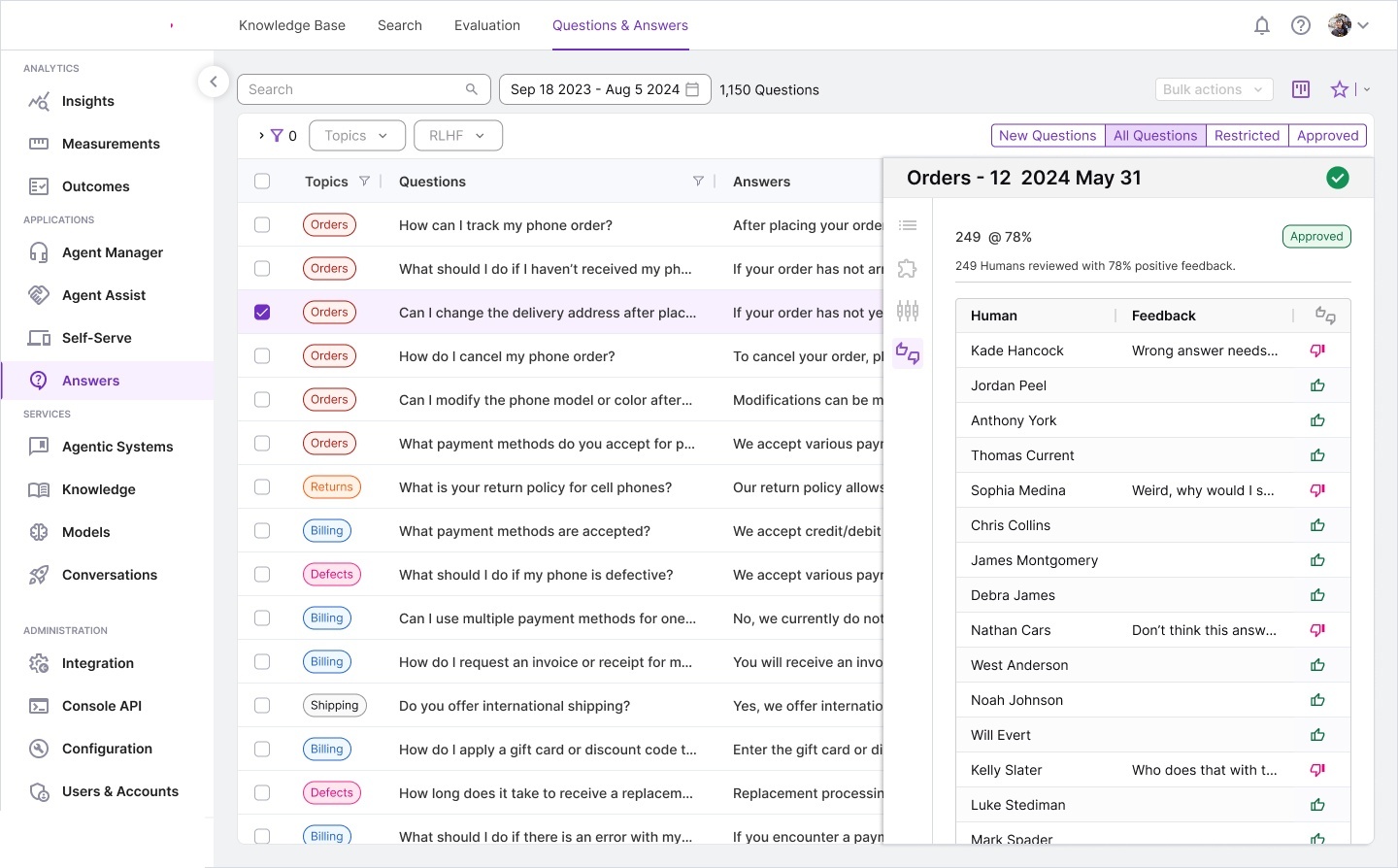
Task: Open Agent Manager in the sidebar
Action: [x=113, y=252]
